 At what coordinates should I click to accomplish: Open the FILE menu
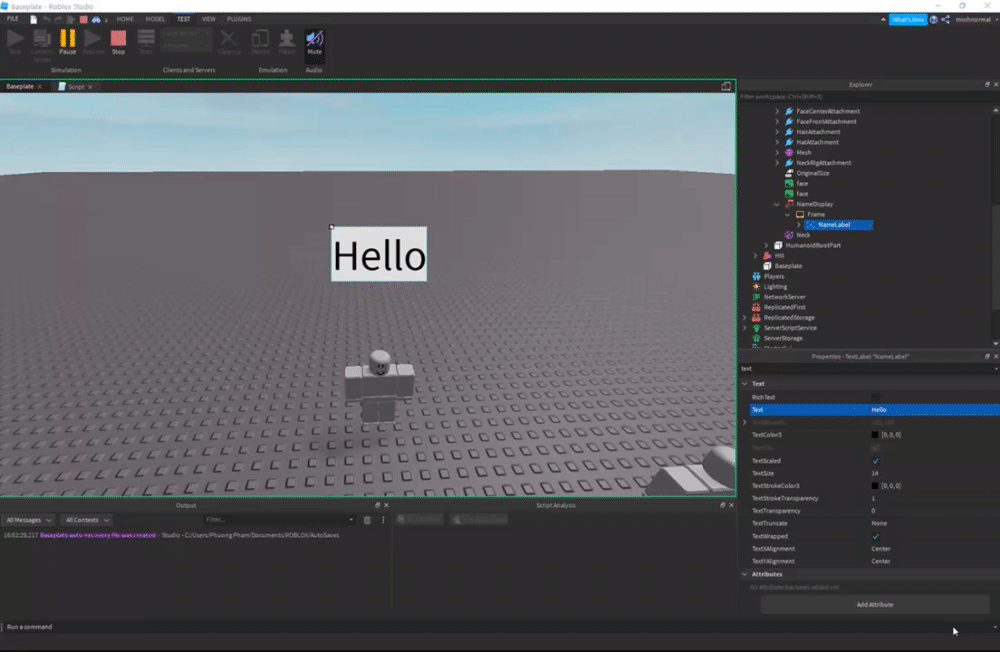(13, 19)
